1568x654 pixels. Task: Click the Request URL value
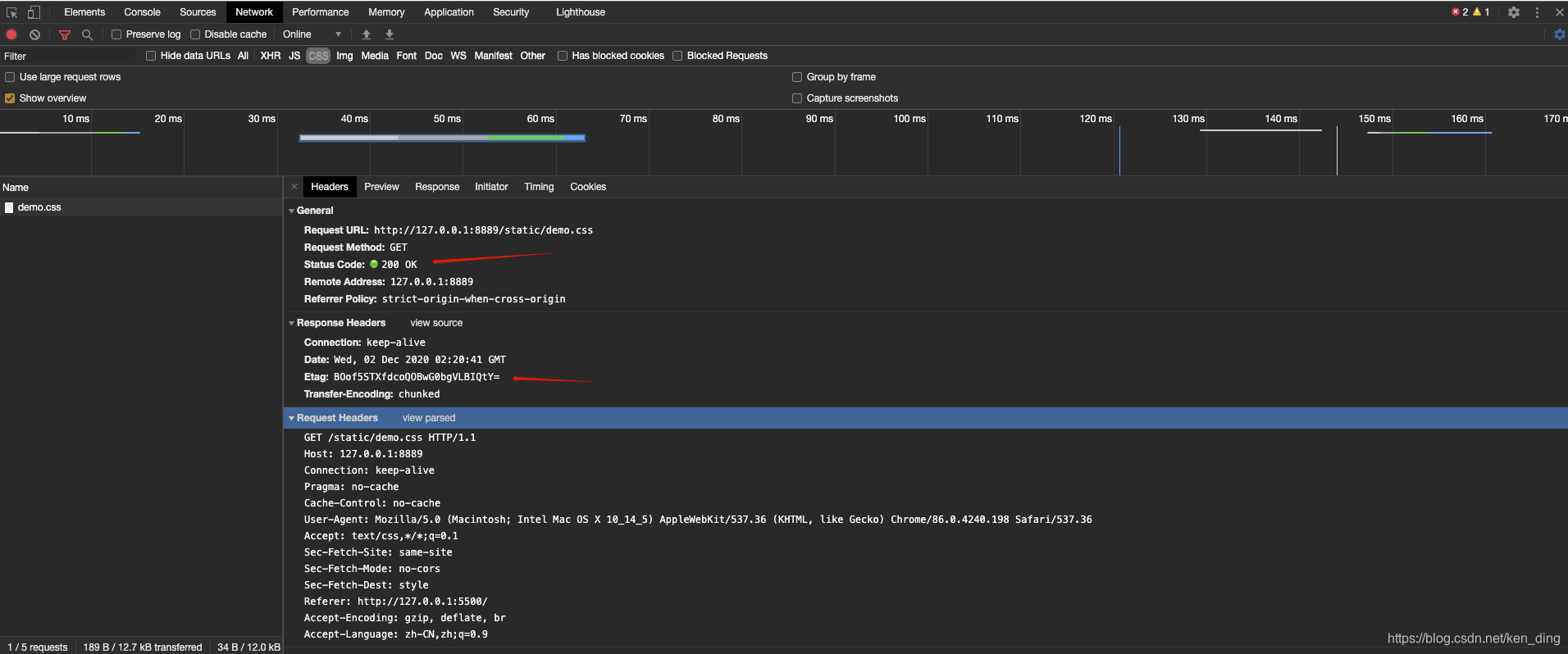click(x=483, y=230)
